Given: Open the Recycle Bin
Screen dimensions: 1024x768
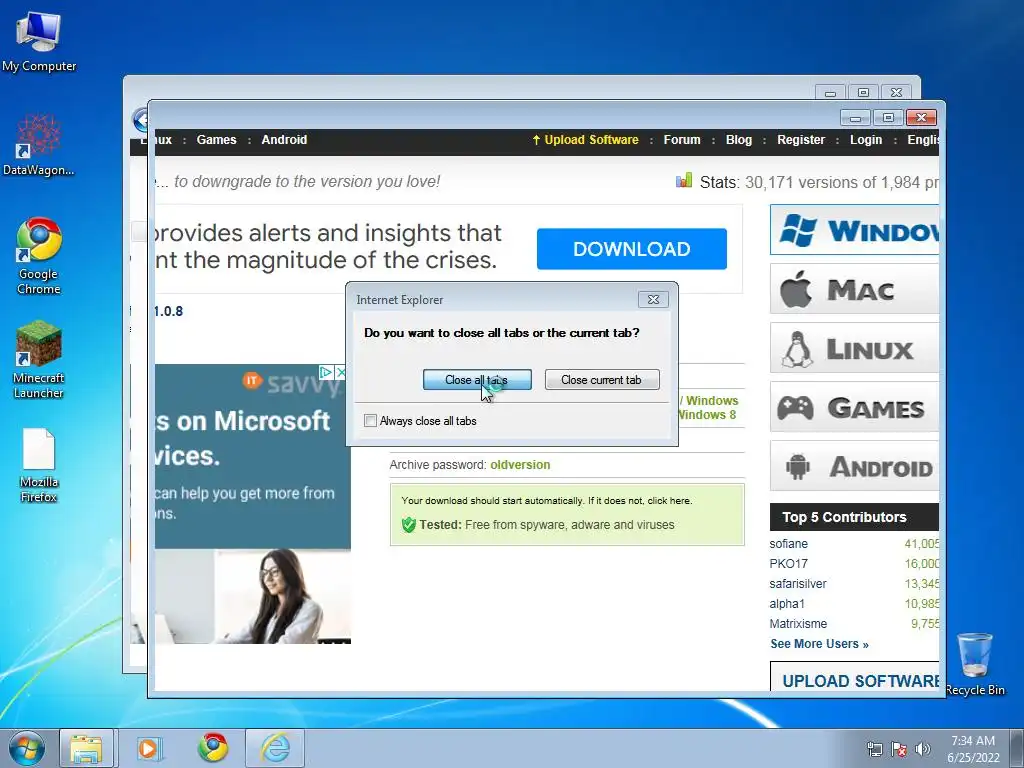Looking at the screenshot, I should pyautogui.click(x=974, y=664).
